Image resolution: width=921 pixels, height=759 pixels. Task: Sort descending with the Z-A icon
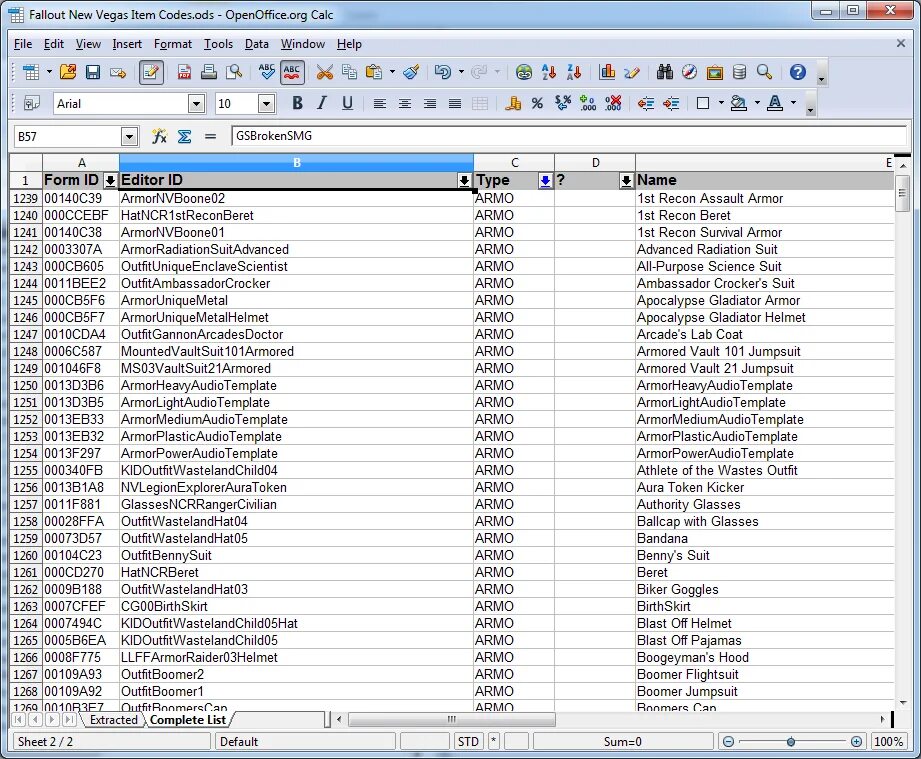(x=574, y=72)
